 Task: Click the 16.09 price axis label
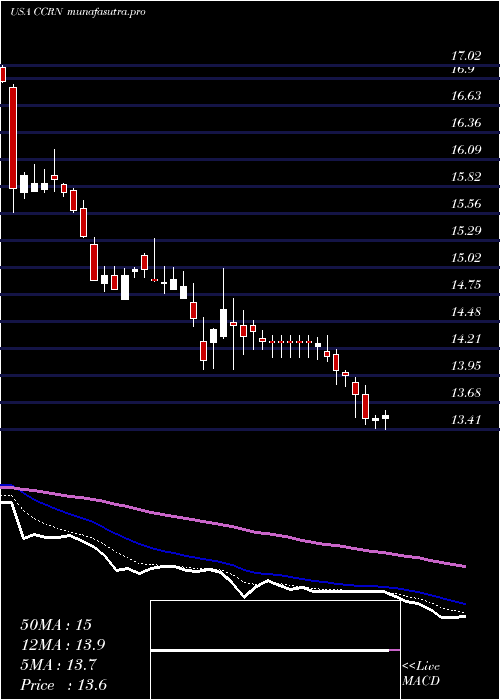(x=466, y=150)
